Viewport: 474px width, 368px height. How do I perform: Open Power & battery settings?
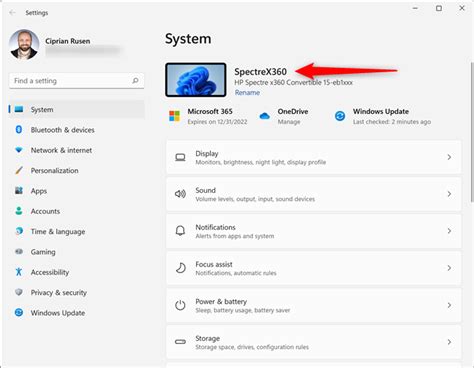(314, 305)
